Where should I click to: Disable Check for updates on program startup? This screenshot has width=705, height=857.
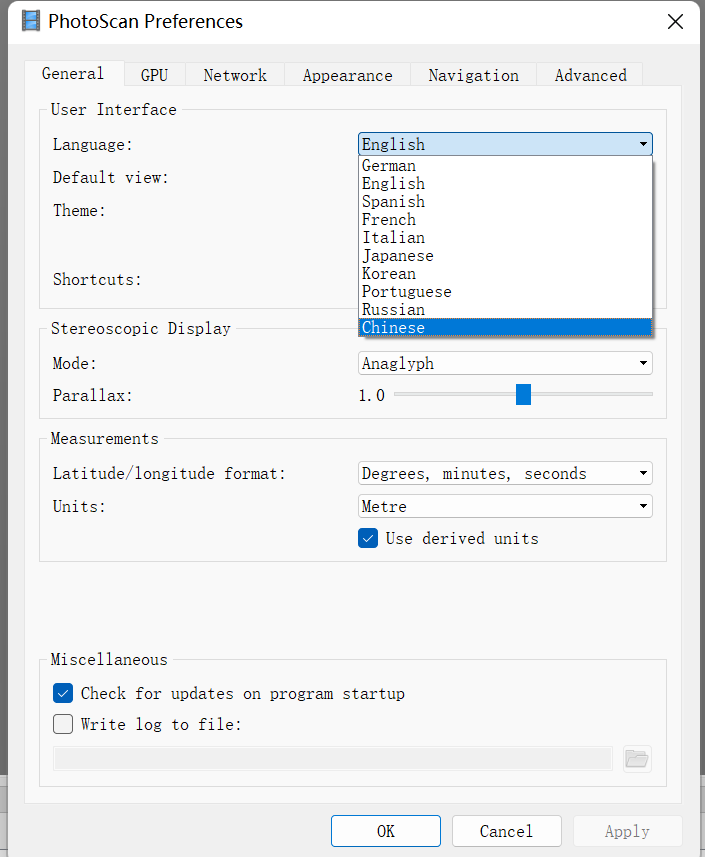click(63, 693)
